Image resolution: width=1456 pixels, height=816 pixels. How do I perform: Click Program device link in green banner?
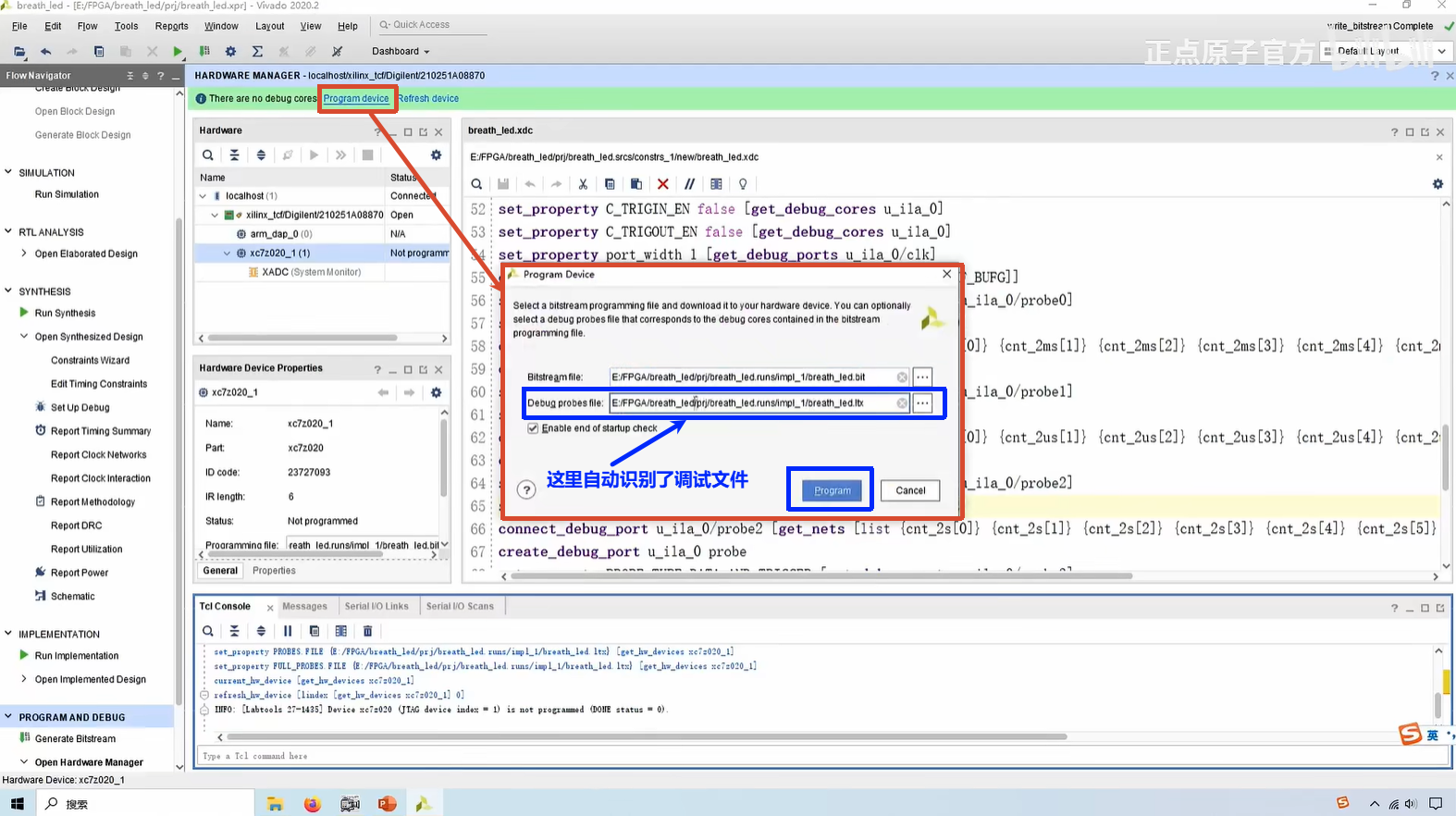coord(356,99)
